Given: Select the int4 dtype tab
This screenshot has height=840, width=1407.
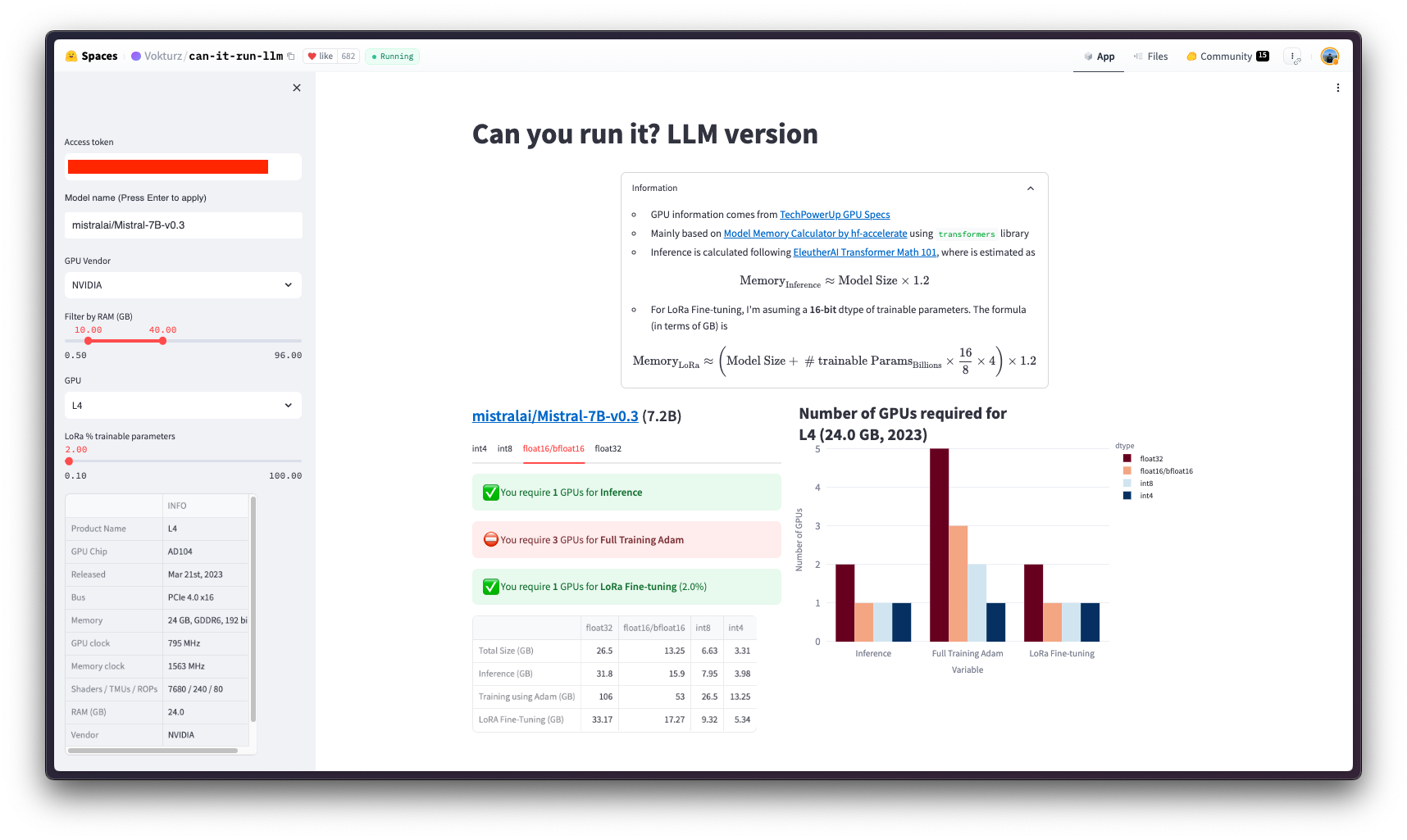Looking at the screenshot, I should [x=480, y=449].
